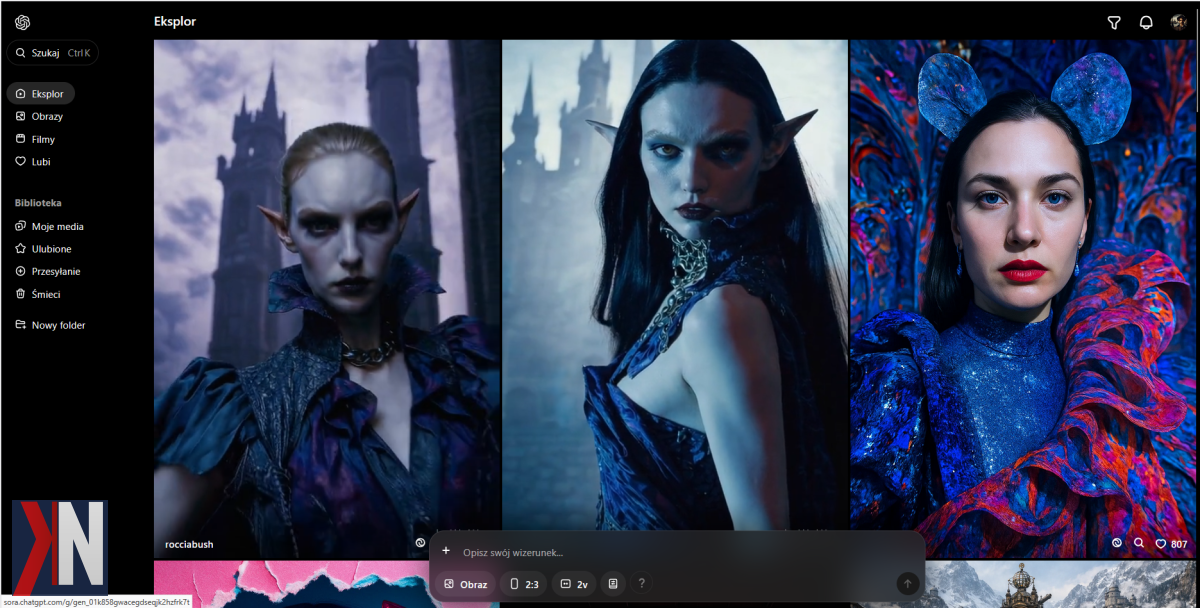Screen dimensions: 1200x608
Task: Open the presets icon in the prompt bar
Action: click(x=613, y=583)
